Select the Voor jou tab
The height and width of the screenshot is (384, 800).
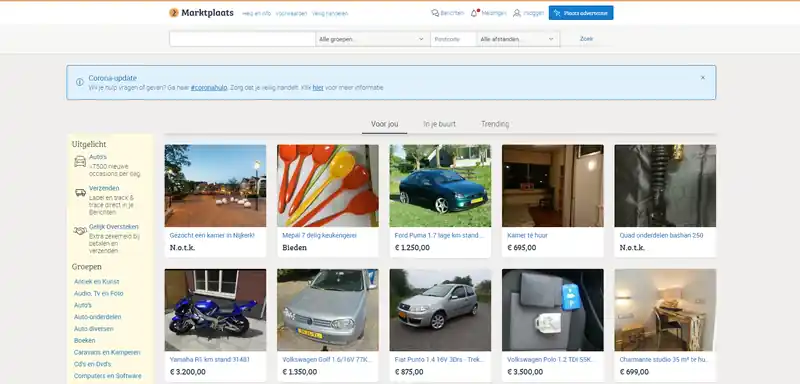(x=385, y=124)
